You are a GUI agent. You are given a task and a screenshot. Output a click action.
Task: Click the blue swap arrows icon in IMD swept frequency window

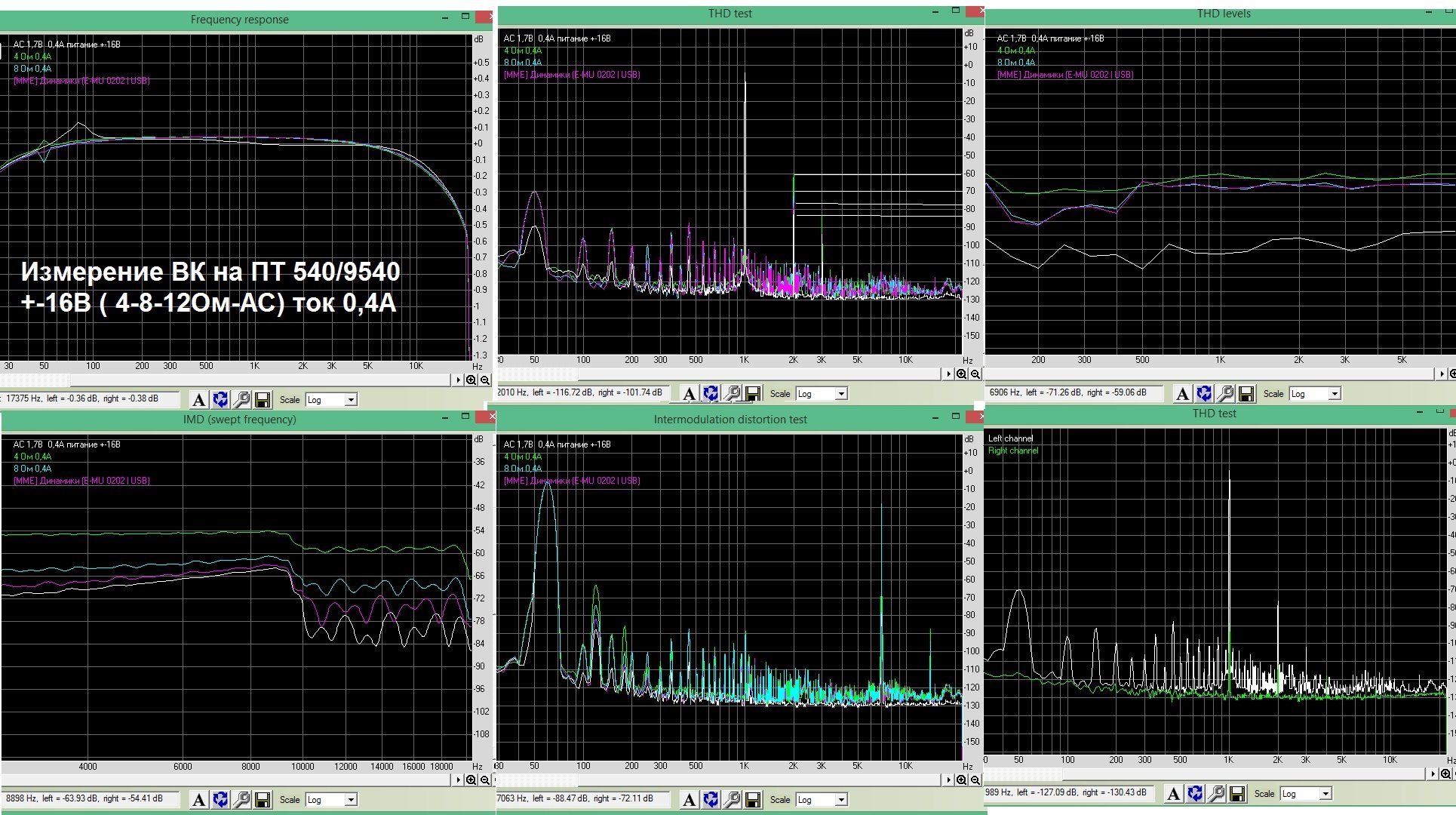click(x=220, y=800)
